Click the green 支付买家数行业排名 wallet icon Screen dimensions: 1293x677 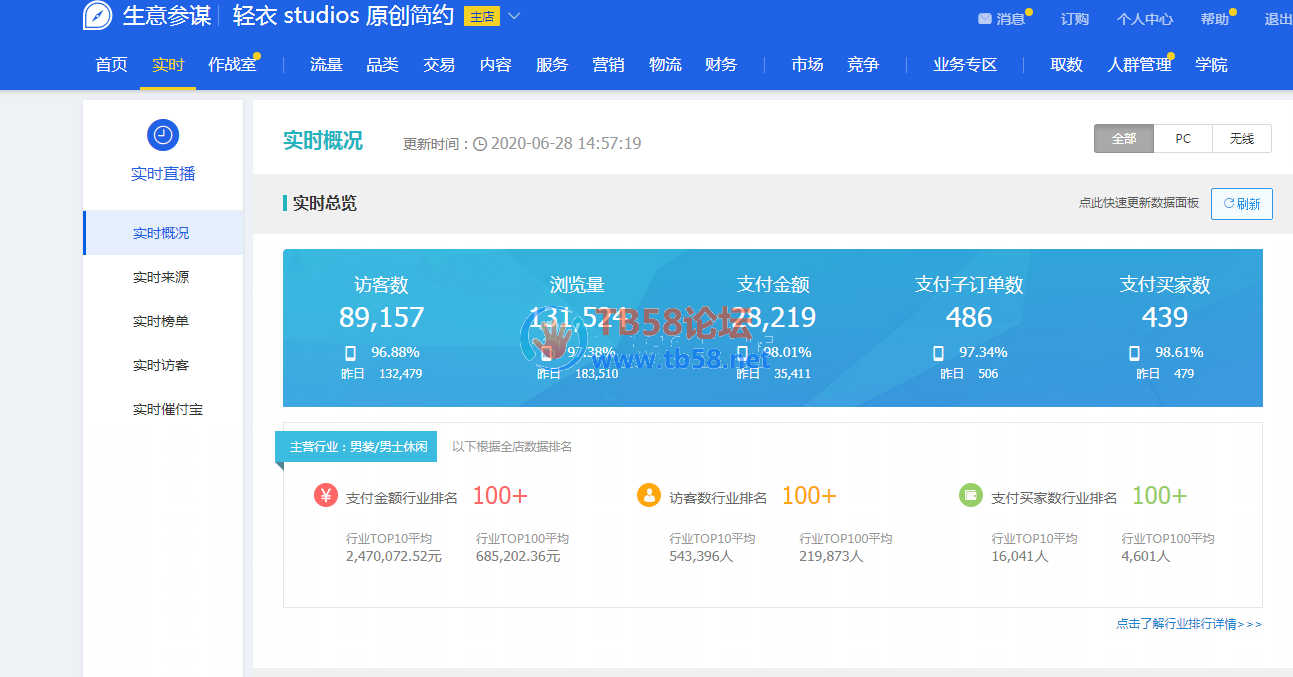[x=970, y=495]
